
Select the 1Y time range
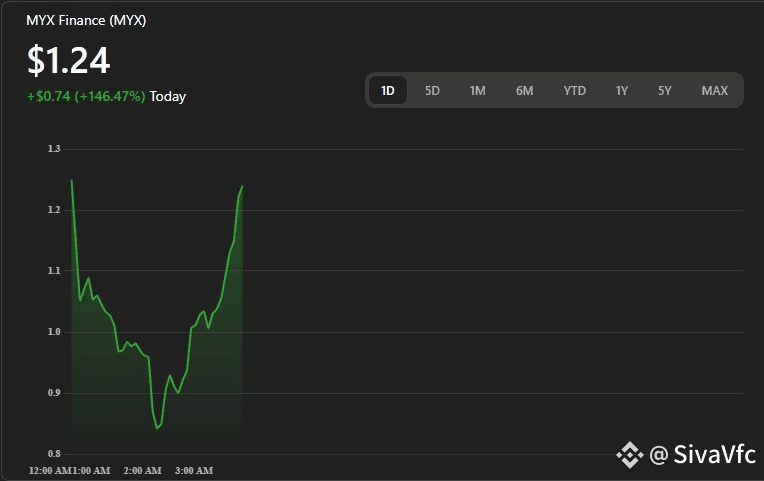621,91
